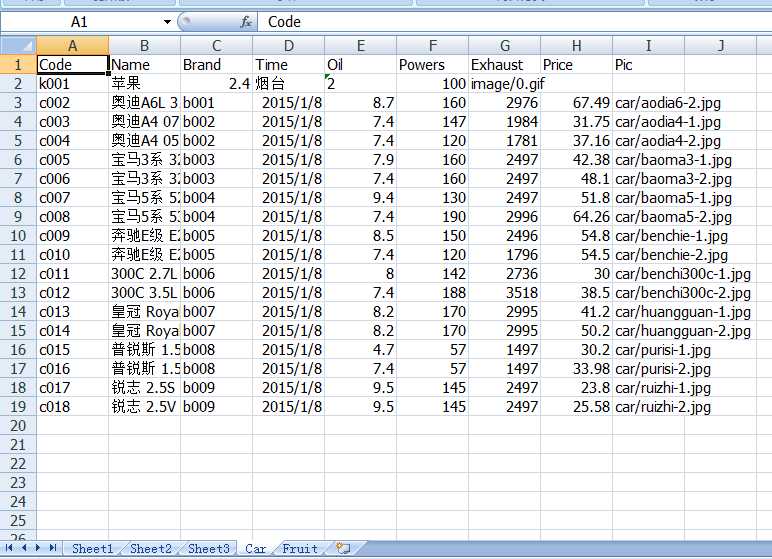The image size is (772, 559).
Task: Select column I header
Action: pos(648,46)
